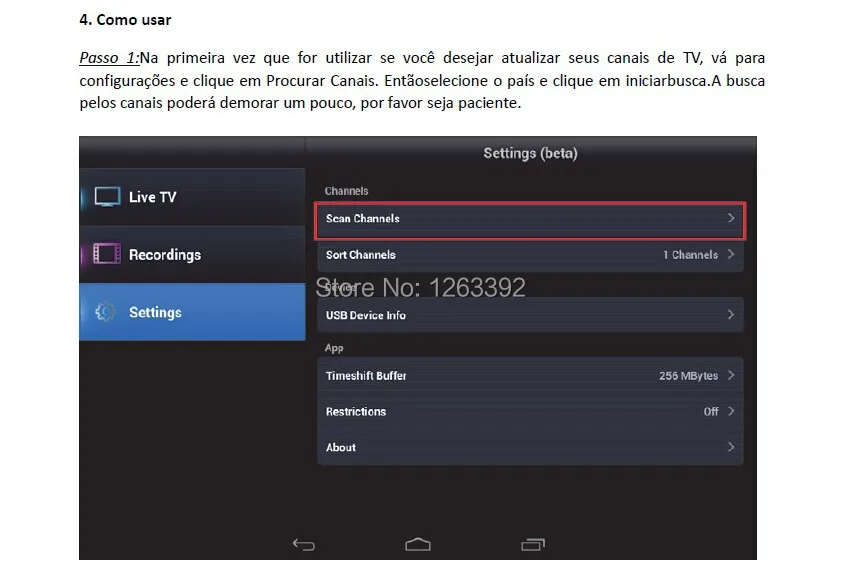Image resolution: width=841 pixels, height=576 pixels.
Task: Click the 'Channels' section header
Action: (x=346, y=191)
